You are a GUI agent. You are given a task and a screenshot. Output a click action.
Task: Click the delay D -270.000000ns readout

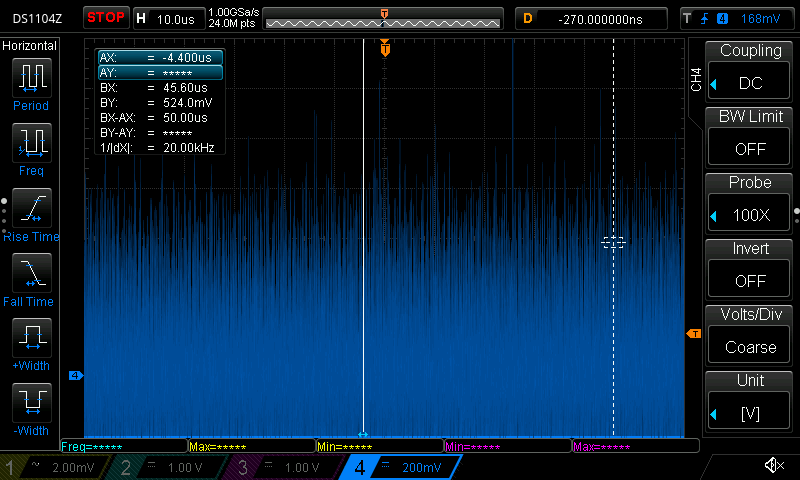(591, 19)
